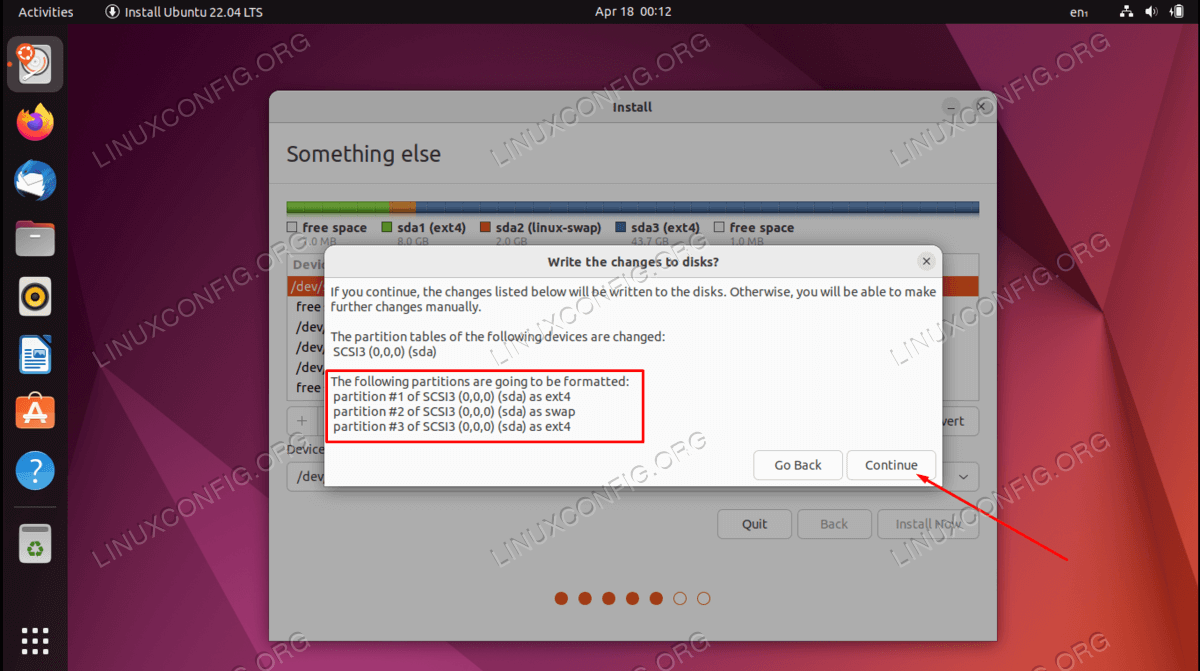The image size is (1200, 671).
Task: Click the Ubuntu installer dock icon
Action: [35, 65]
